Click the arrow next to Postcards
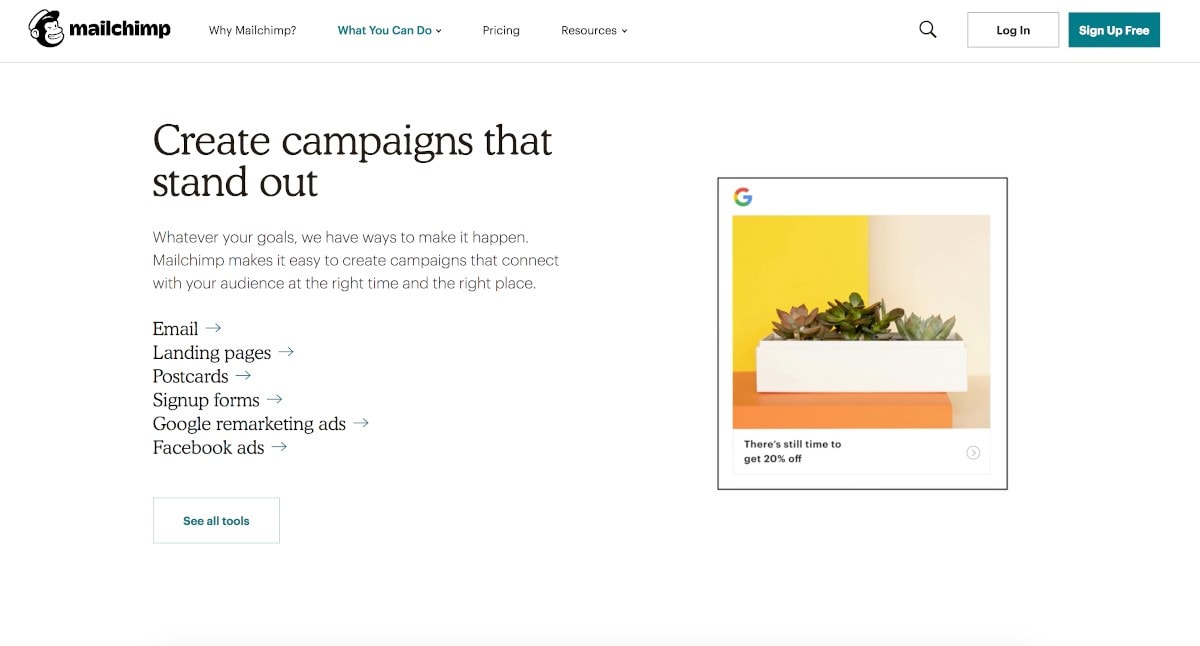 243,376
